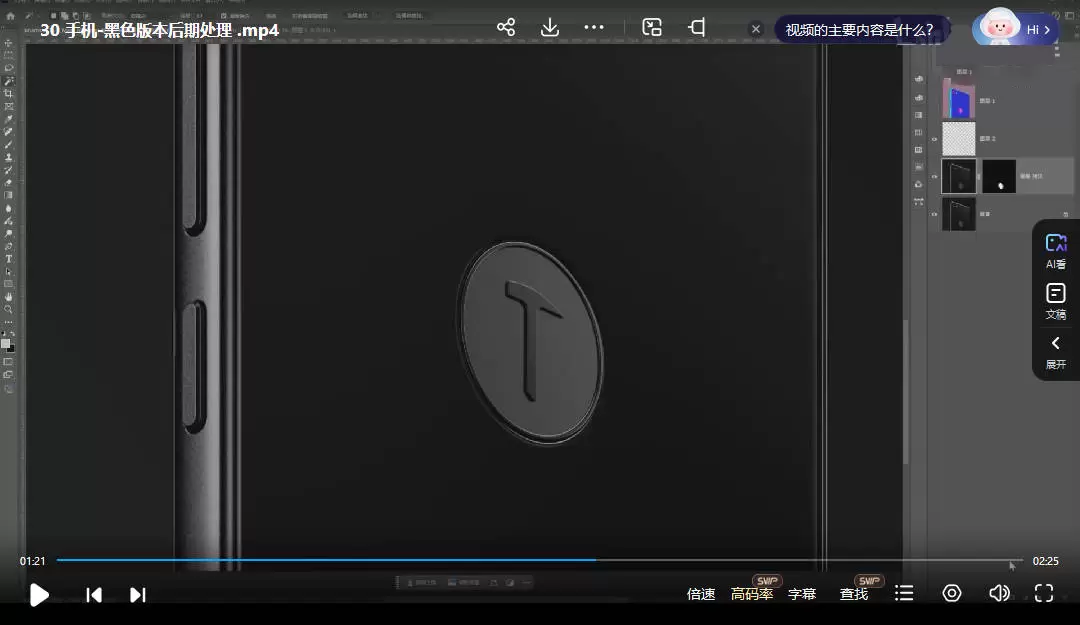Open the AI看 assistant panel

(1056, 251)
